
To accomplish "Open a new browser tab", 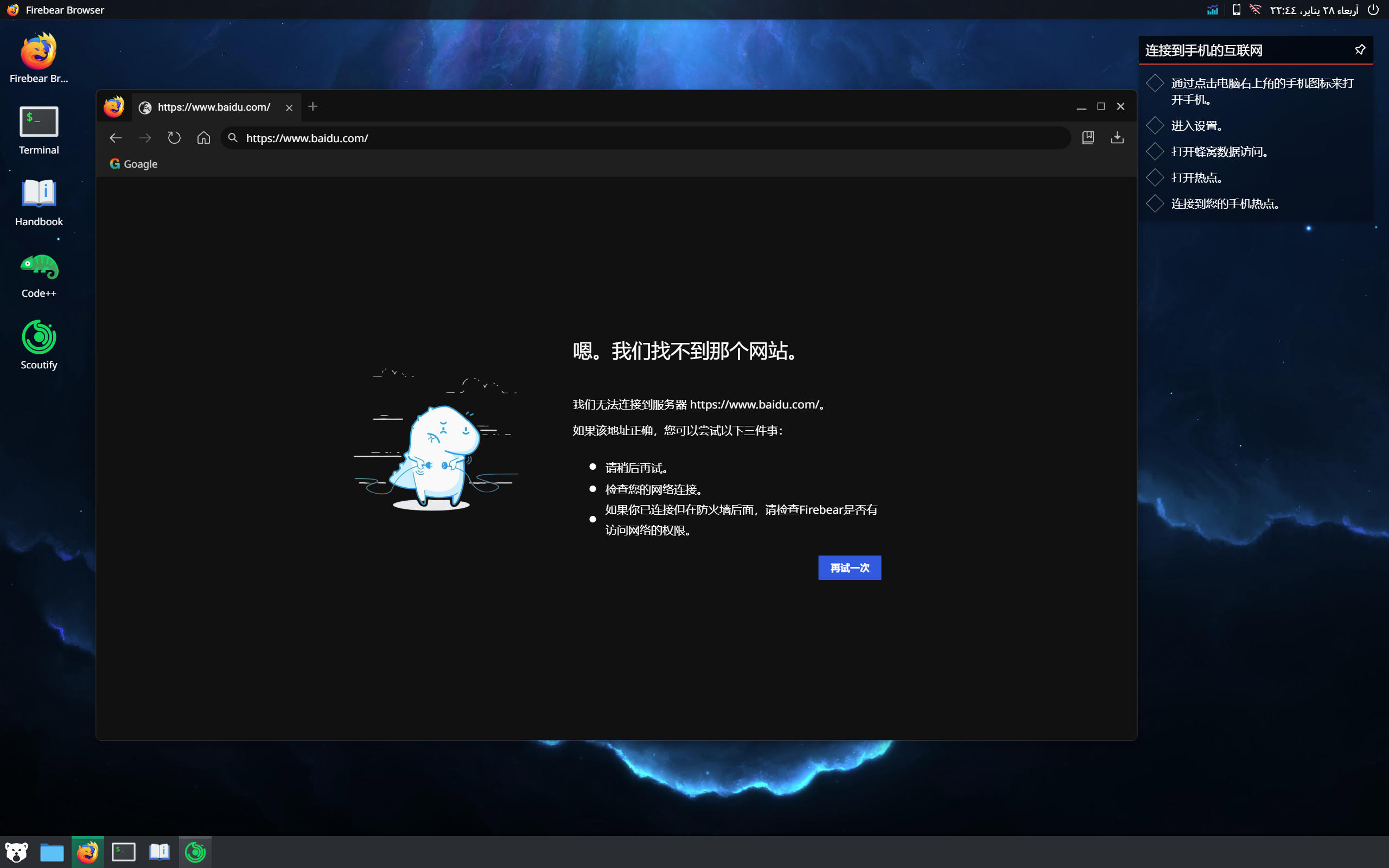I will (312, 107).
